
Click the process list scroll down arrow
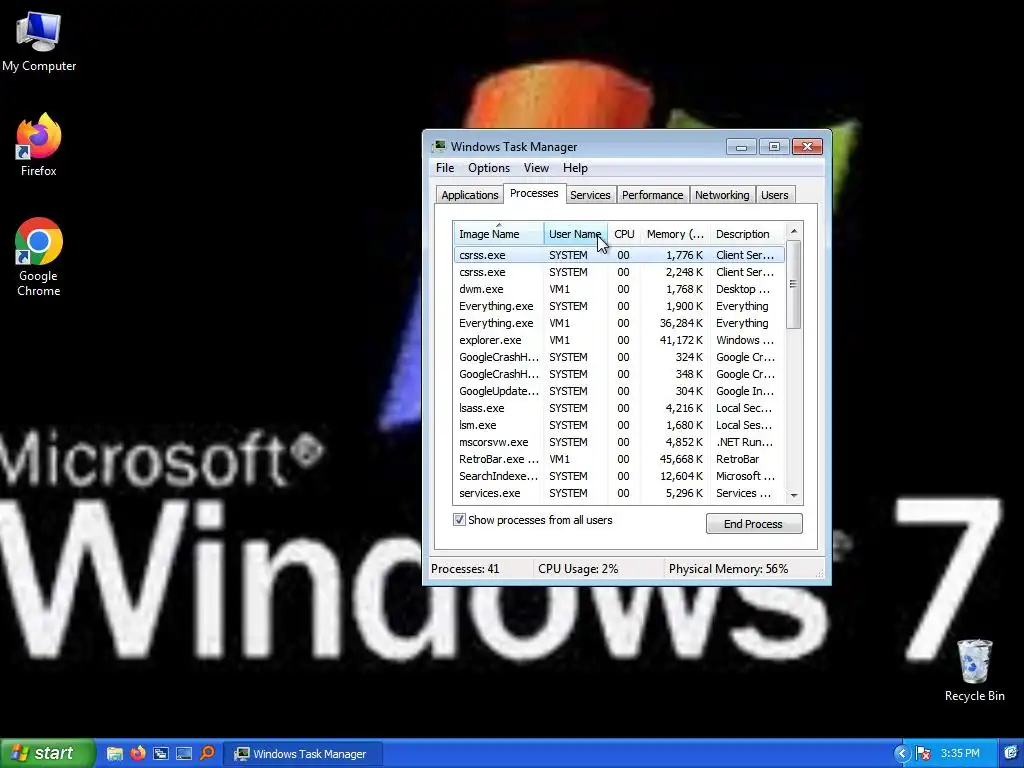(793, 496)
